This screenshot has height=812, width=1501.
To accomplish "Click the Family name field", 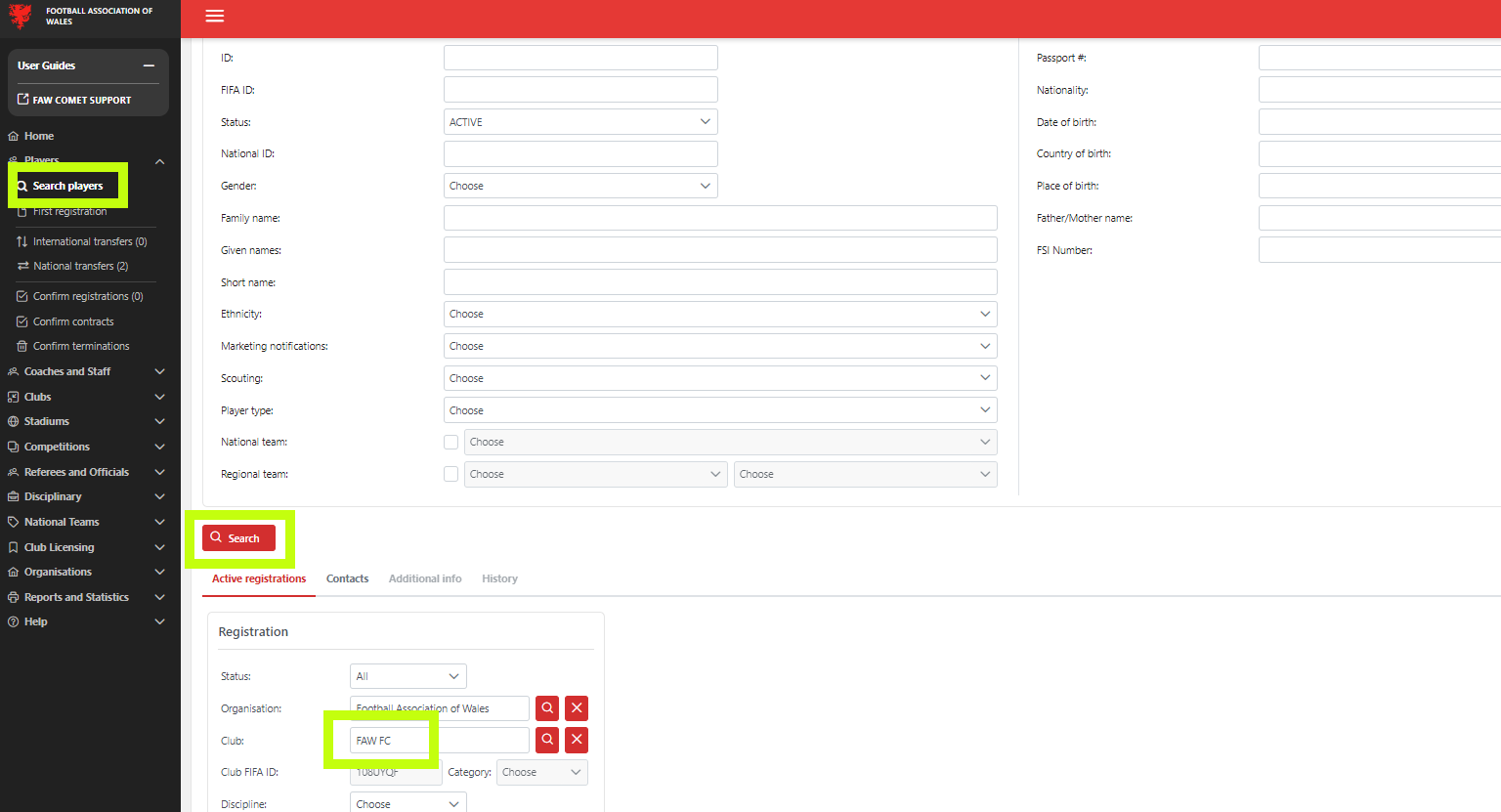I will pos(720,218).
